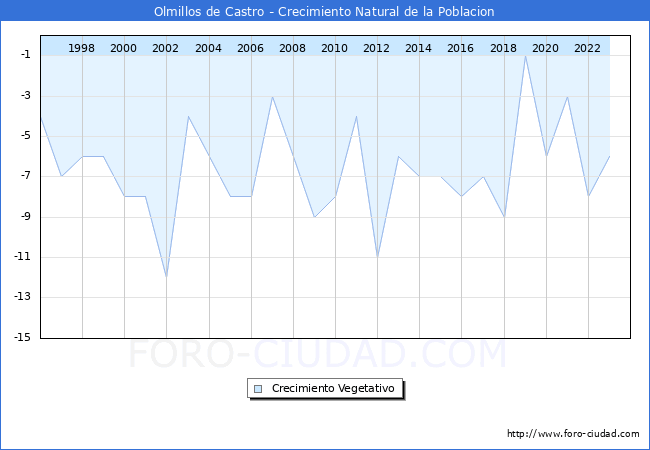Click the -9 y-axis value
Screen dimensions: 650x450
(x=25, y=216)
